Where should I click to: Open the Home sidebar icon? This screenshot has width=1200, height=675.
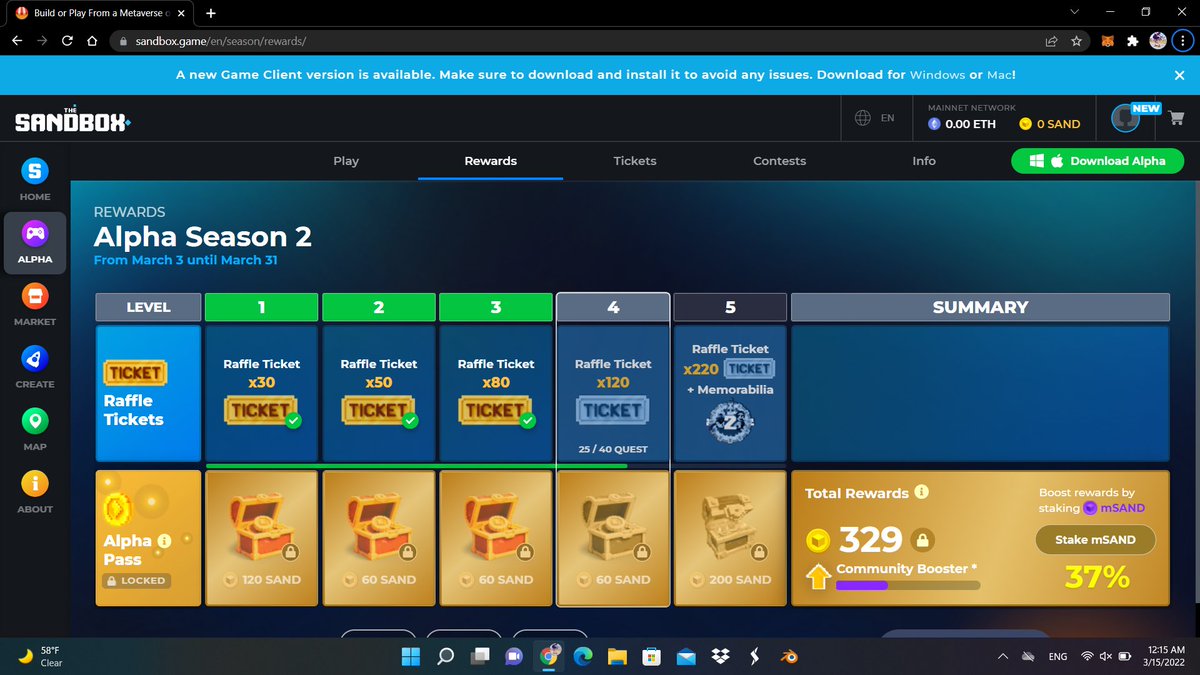pyautogui.click(x=35, y=172)
